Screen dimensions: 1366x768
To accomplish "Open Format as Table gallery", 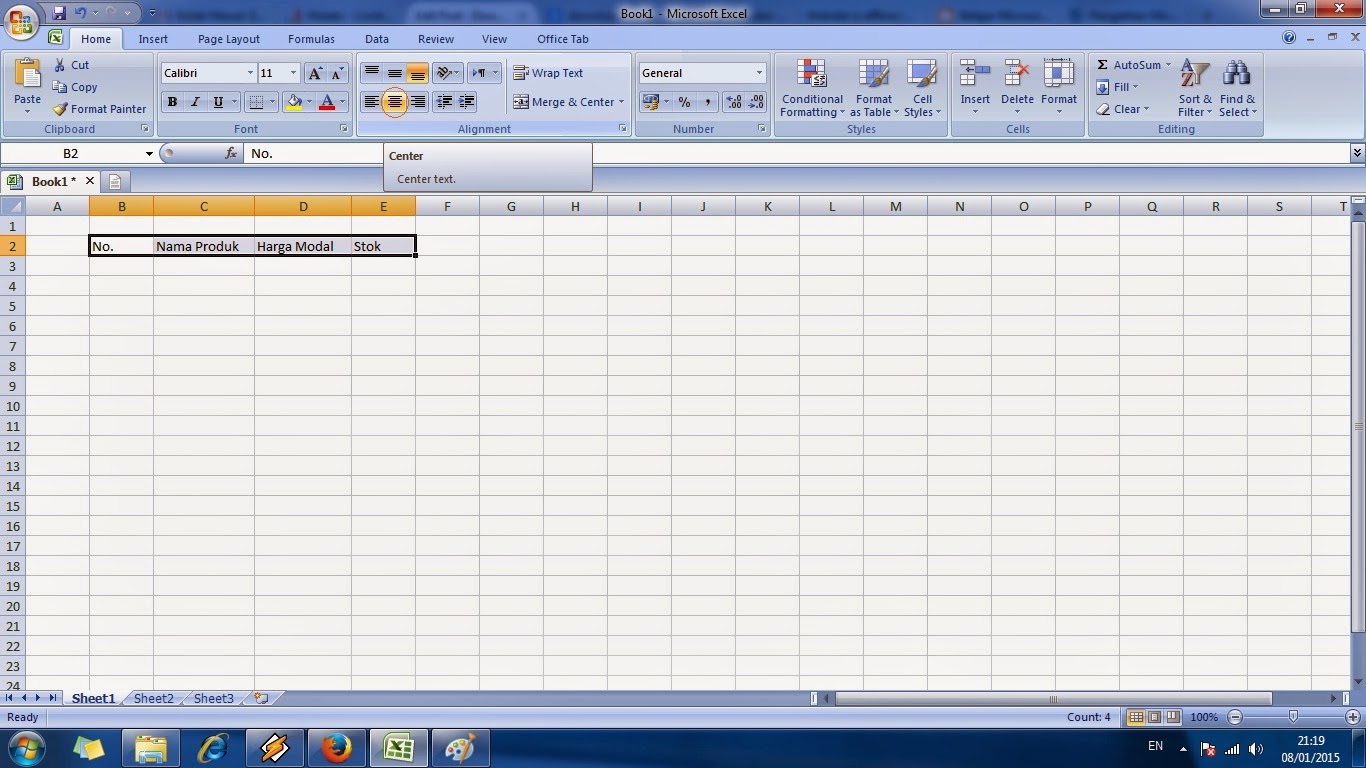I will [874, 88].
